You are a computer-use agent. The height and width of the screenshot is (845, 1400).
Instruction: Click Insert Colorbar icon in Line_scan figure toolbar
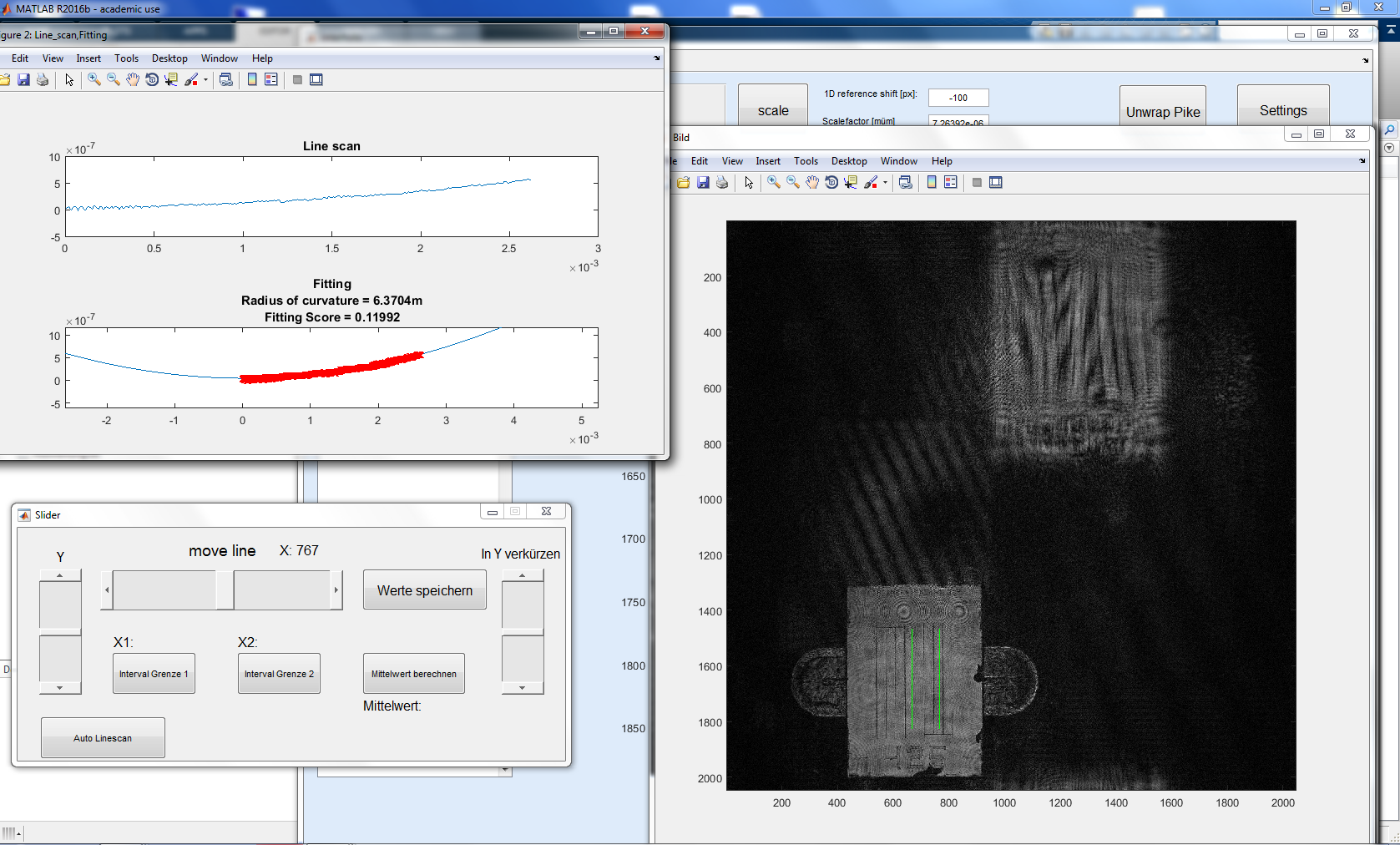[252, 79]
